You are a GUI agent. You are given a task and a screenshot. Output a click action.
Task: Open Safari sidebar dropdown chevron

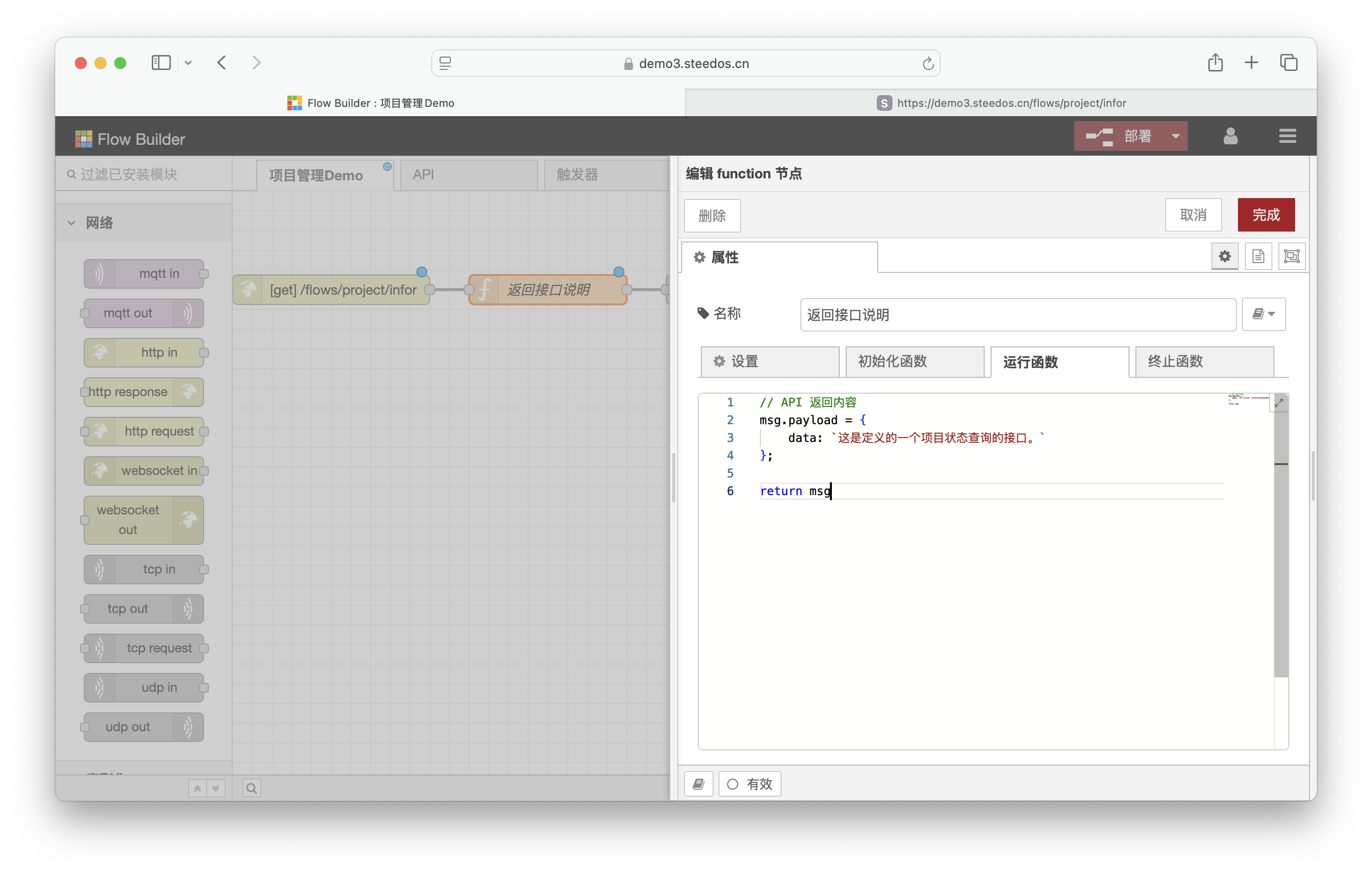(x=188, y=63)
